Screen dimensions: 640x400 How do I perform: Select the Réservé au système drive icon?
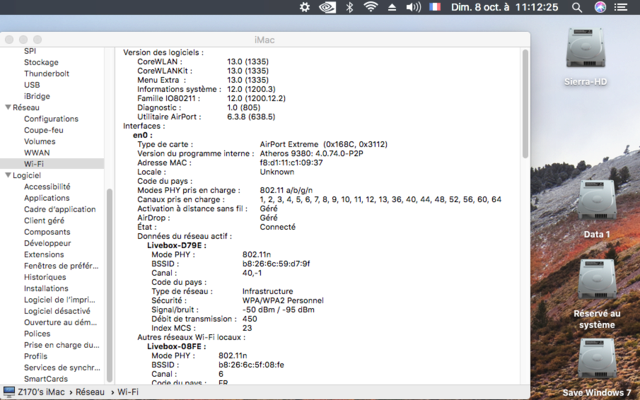tap(597, 279)
